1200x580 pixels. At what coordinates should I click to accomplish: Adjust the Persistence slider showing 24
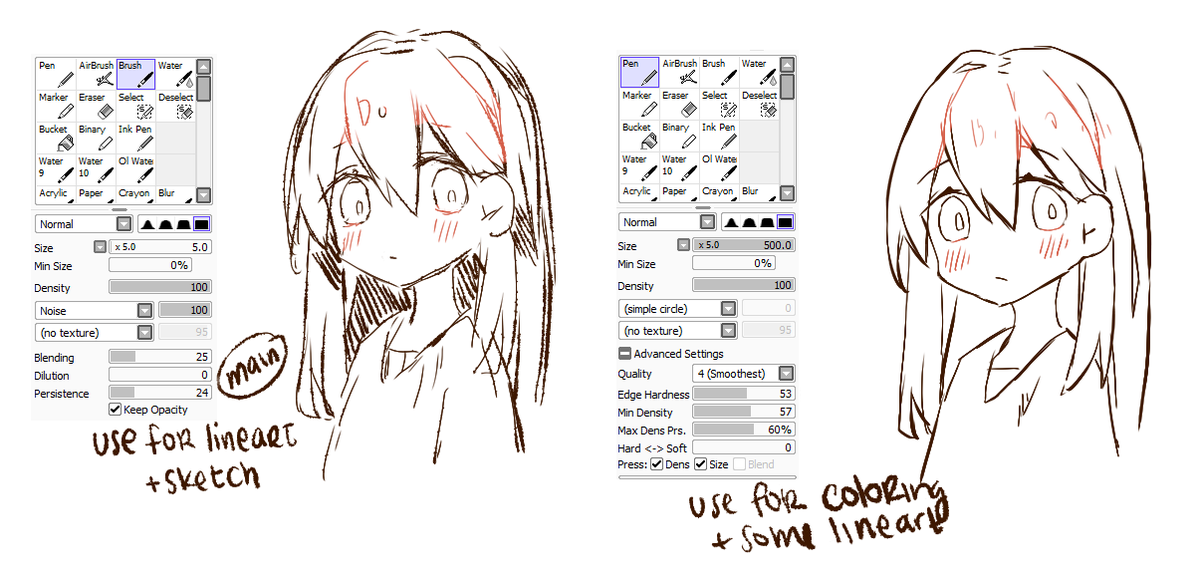click(x=160, y=393)
